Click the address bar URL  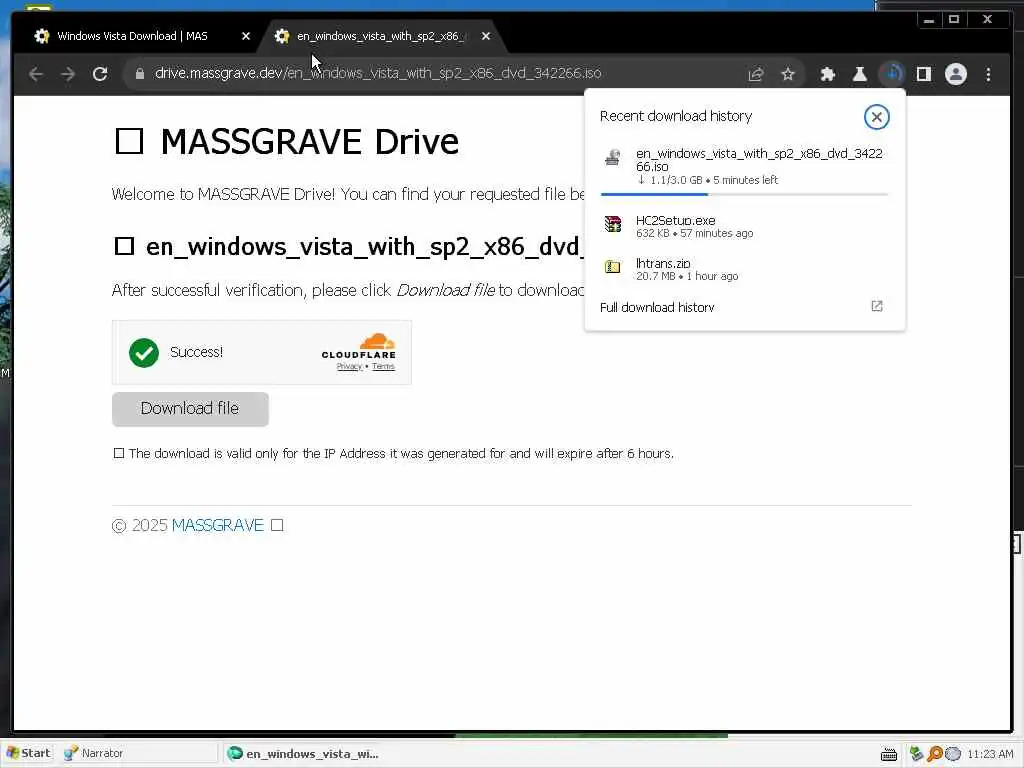click(x=378, y=73)
